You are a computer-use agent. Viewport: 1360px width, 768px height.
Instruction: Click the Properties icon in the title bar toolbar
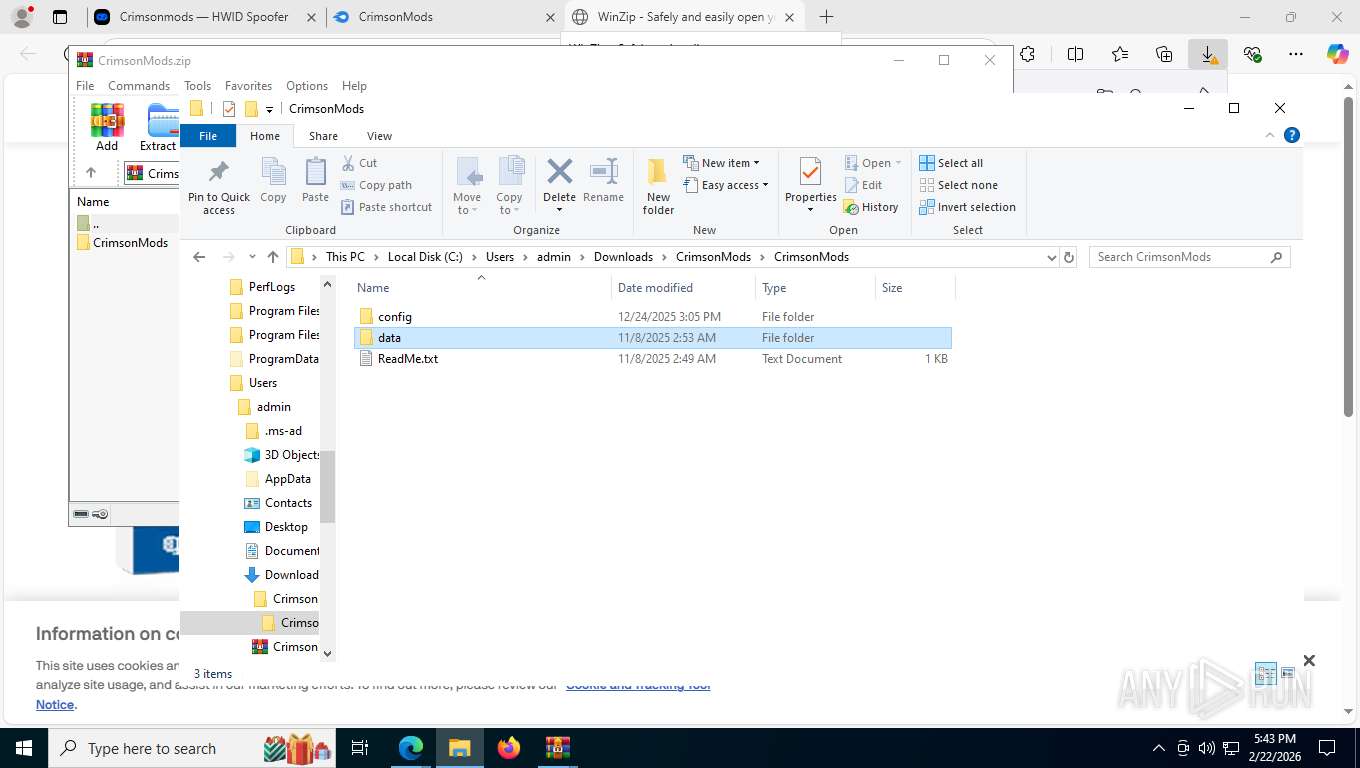tap(229, 109)
